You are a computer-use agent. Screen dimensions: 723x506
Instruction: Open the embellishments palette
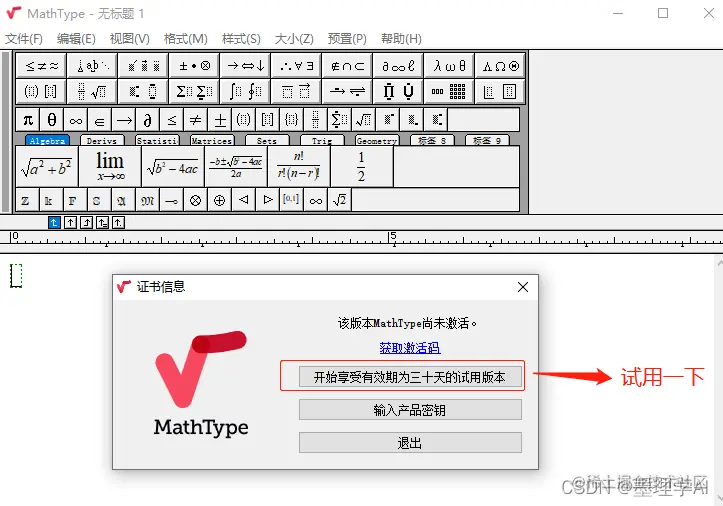[x=144, y=65]
